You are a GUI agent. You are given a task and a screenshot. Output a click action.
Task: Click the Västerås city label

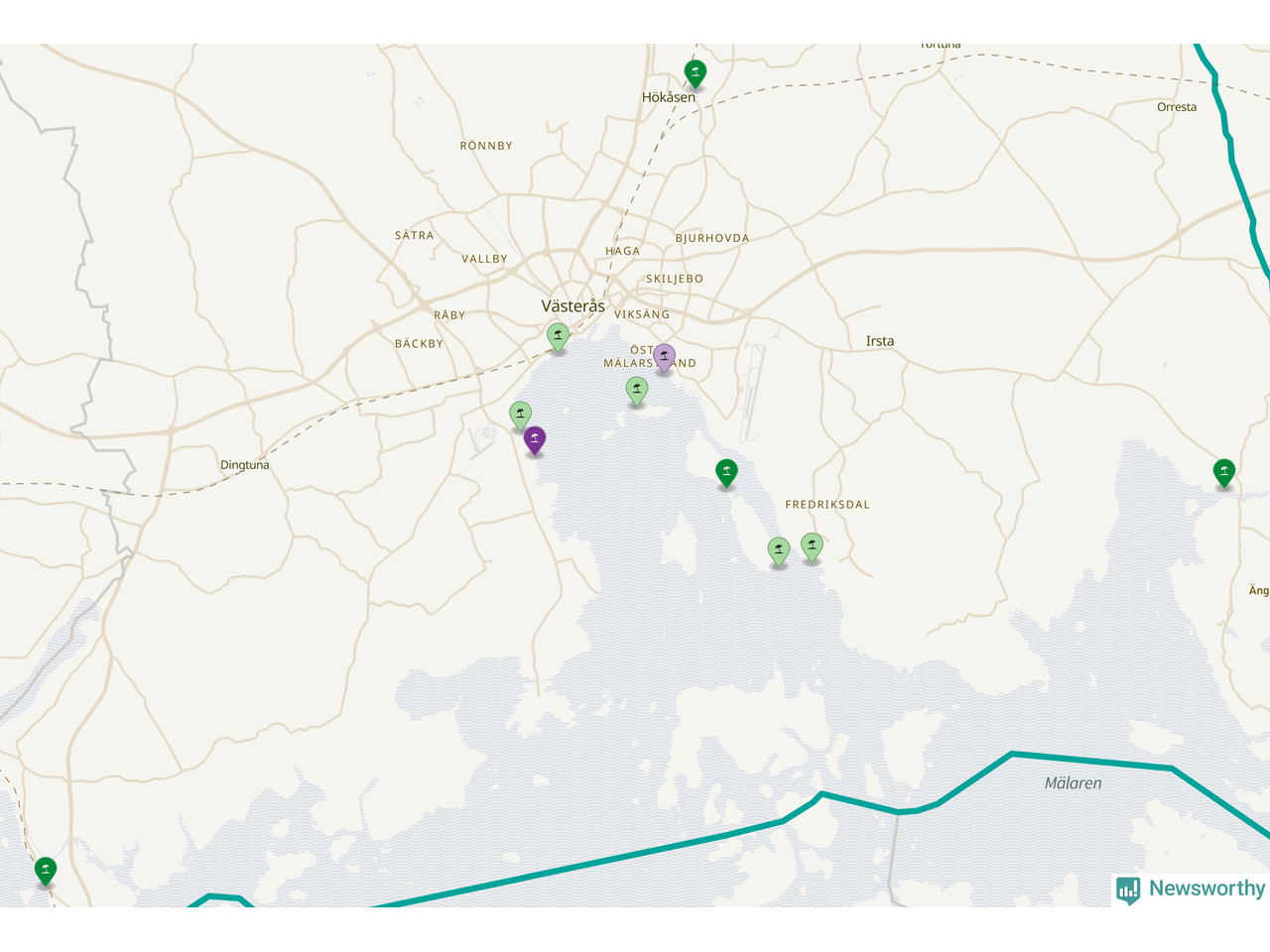click(572, 305)
